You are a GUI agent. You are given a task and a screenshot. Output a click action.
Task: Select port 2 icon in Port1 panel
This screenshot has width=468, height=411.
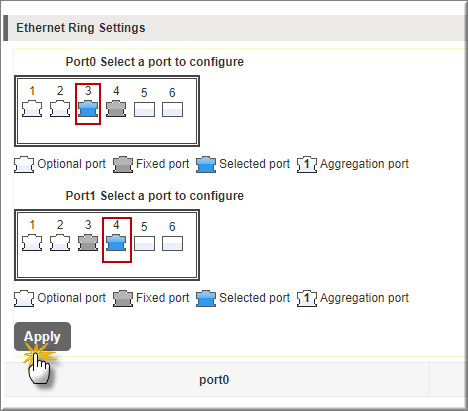60,243
